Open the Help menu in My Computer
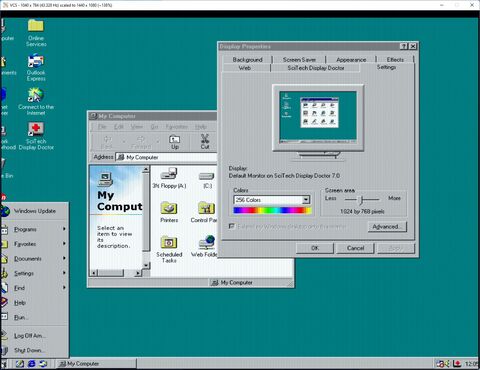Viewport: 480px width, 370px height. point(201,127)
